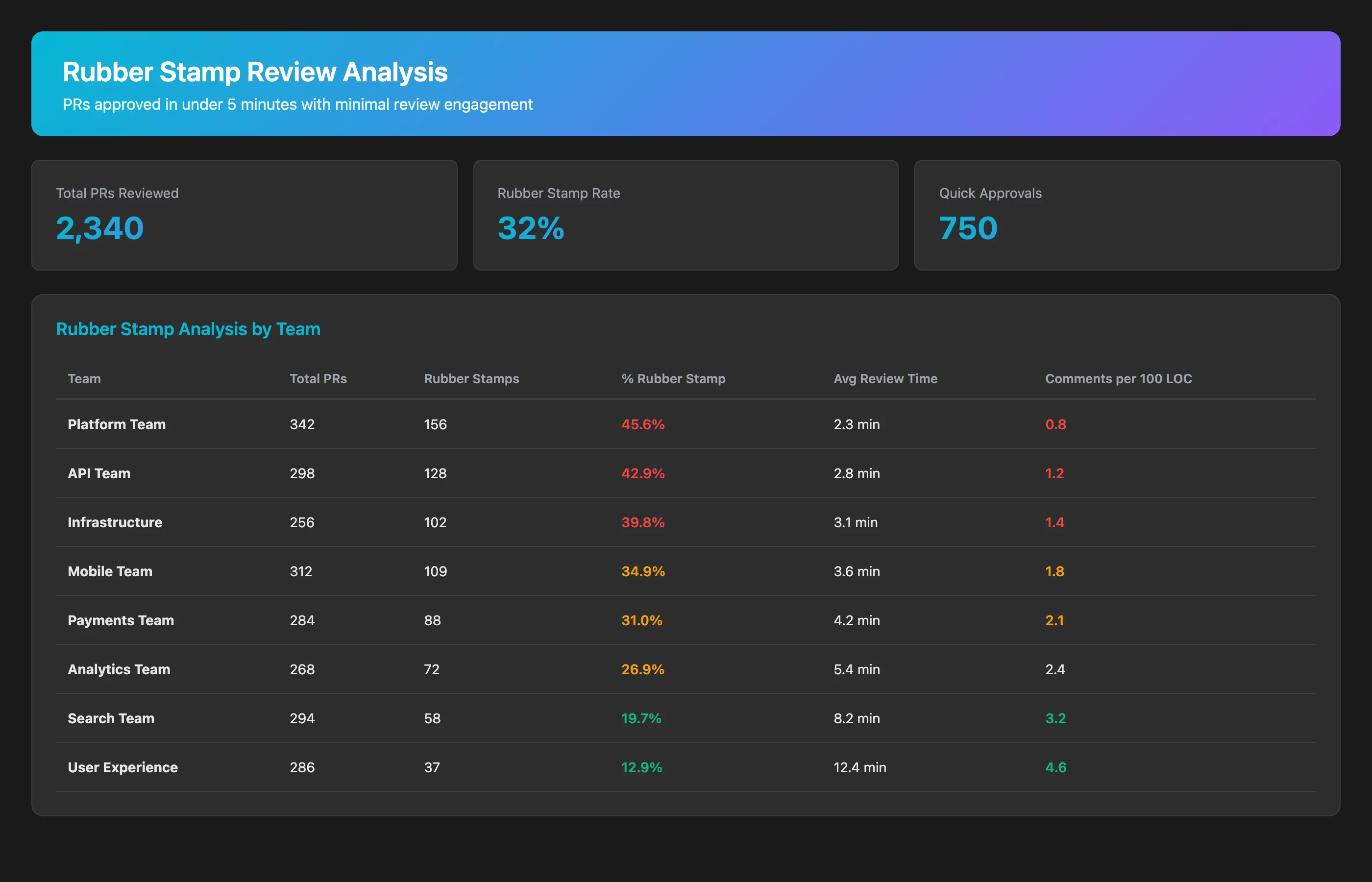This screenshot has width=1372, height=882.
Task: Select the API Team row name
Action: point(99,474)
